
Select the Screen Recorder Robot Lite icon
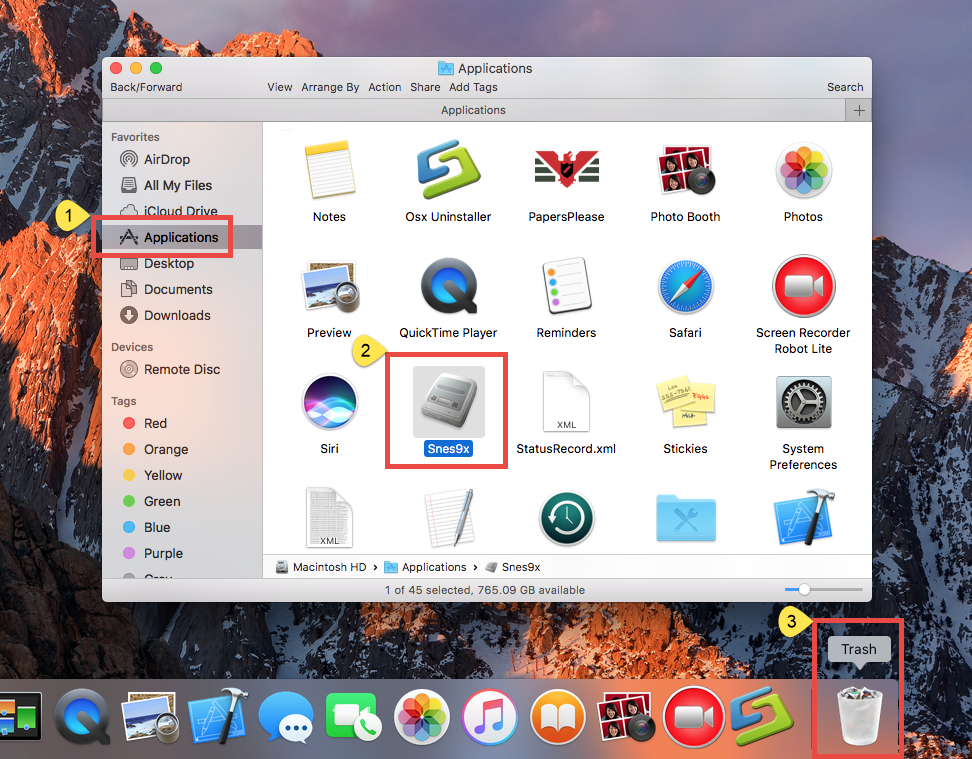click(x=803, y=286)
